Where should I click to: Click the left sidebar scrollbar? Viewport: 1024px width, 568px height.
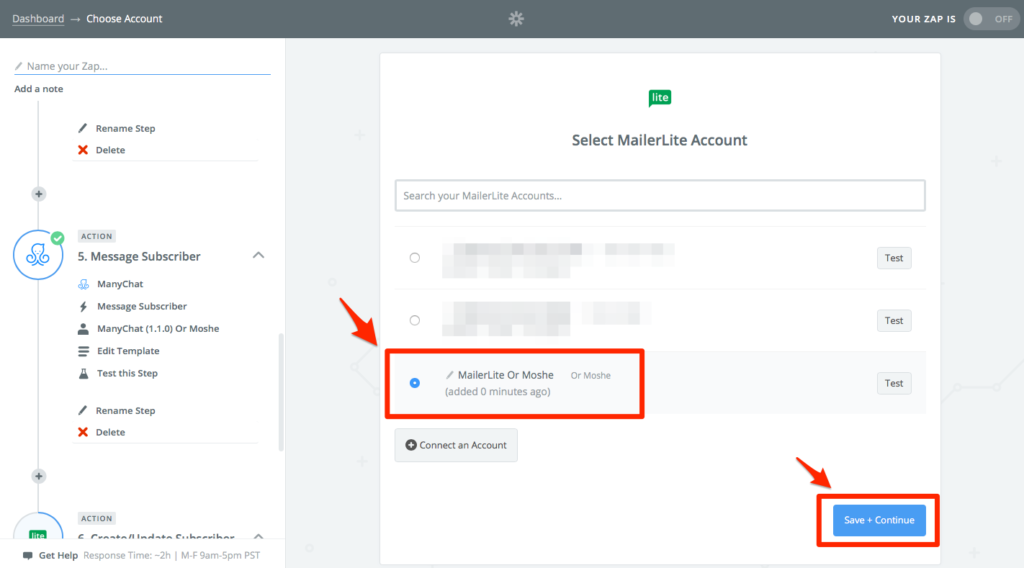point(281,392)
